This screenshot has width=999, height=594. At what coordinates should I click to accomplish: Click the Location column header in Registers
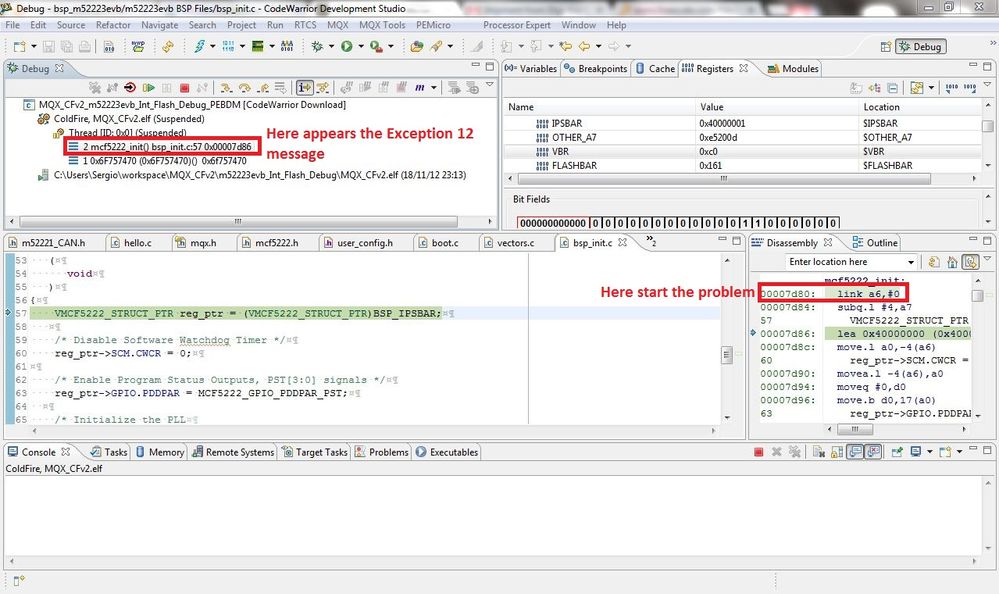point(881,107)
